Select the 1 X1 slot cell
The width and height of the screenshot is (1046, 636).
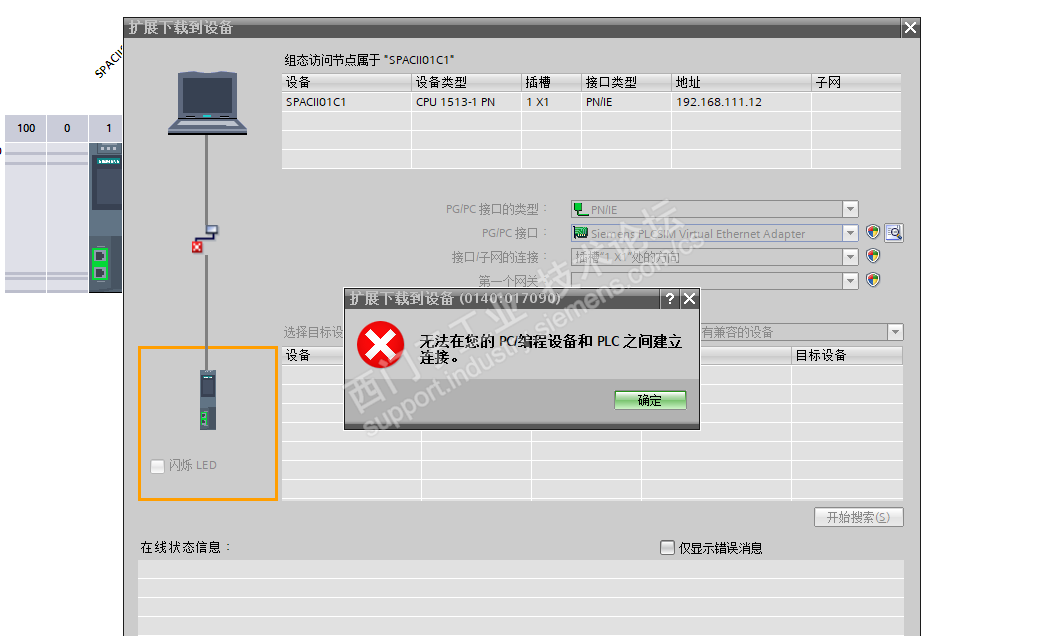(x=551, y=102)
